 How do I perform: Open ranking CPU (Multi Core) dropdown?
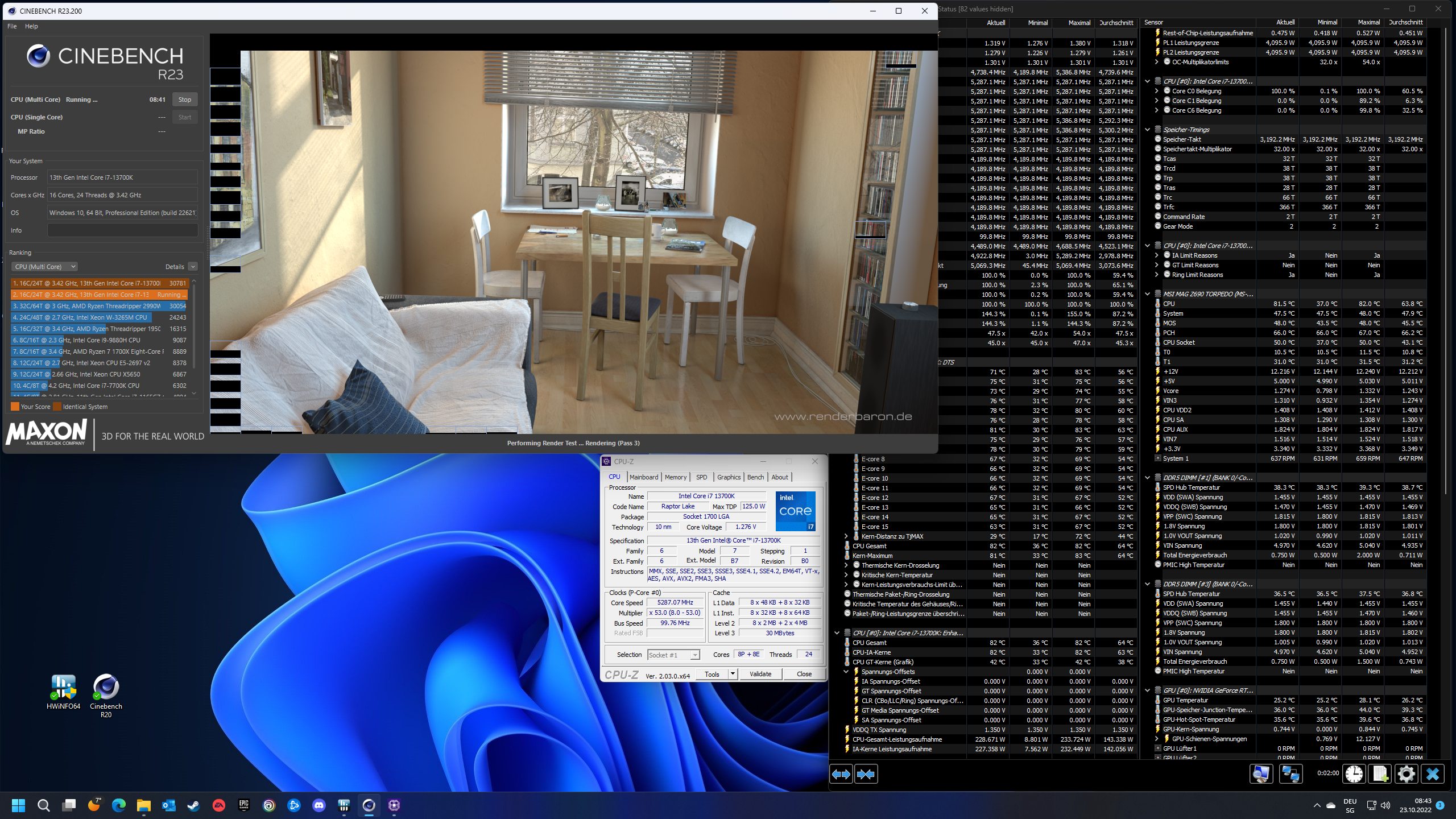point(45,267)
